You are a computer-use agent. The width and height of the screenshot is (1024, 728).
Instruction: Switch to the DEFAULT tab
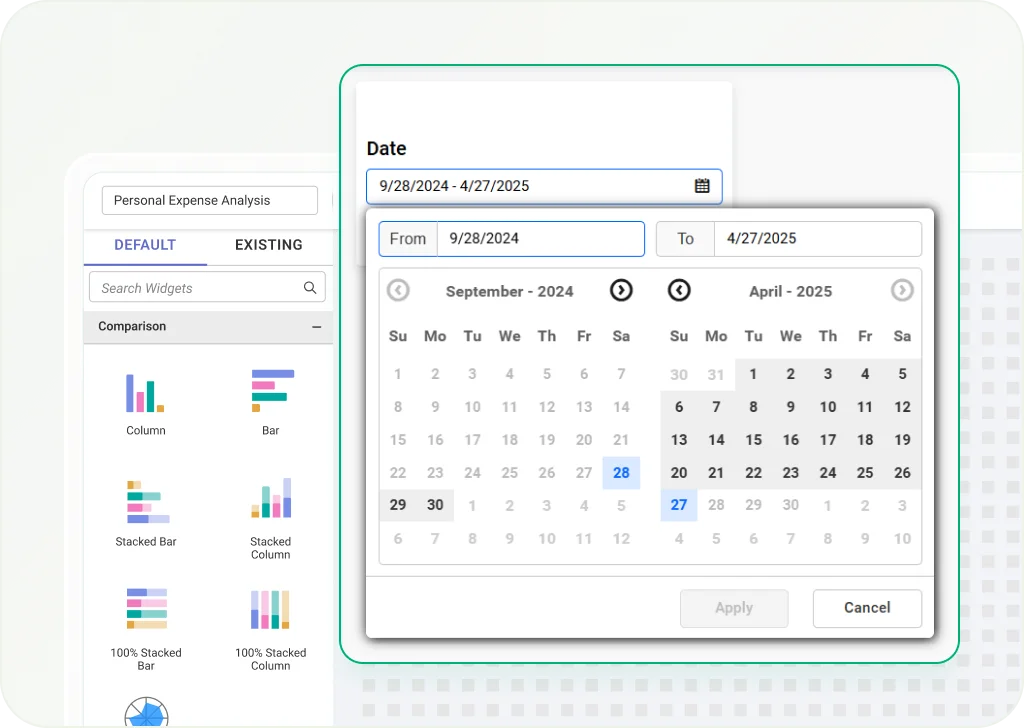(145, 245)
